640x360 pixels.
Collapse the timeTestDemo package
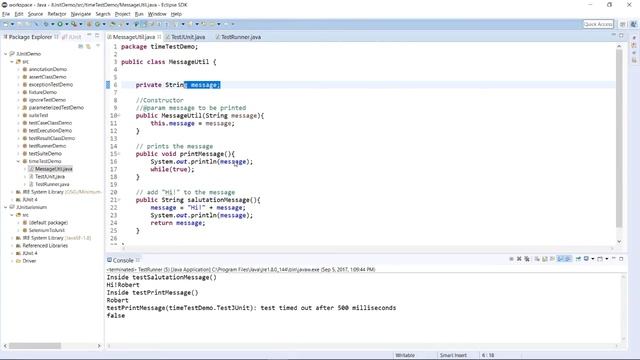pos(18,161)
